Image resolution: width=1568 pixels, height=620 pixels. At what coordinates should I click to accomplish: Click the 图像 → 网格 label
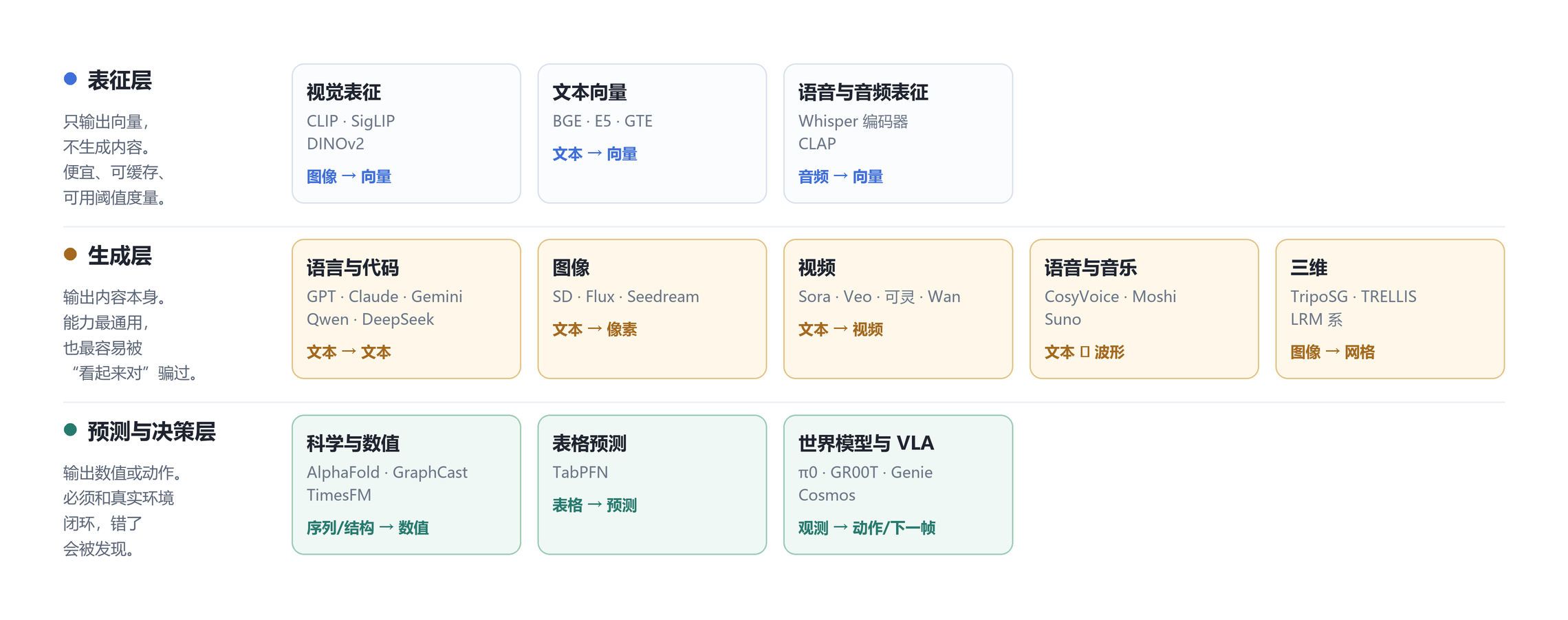click(x=1332, y=352)
